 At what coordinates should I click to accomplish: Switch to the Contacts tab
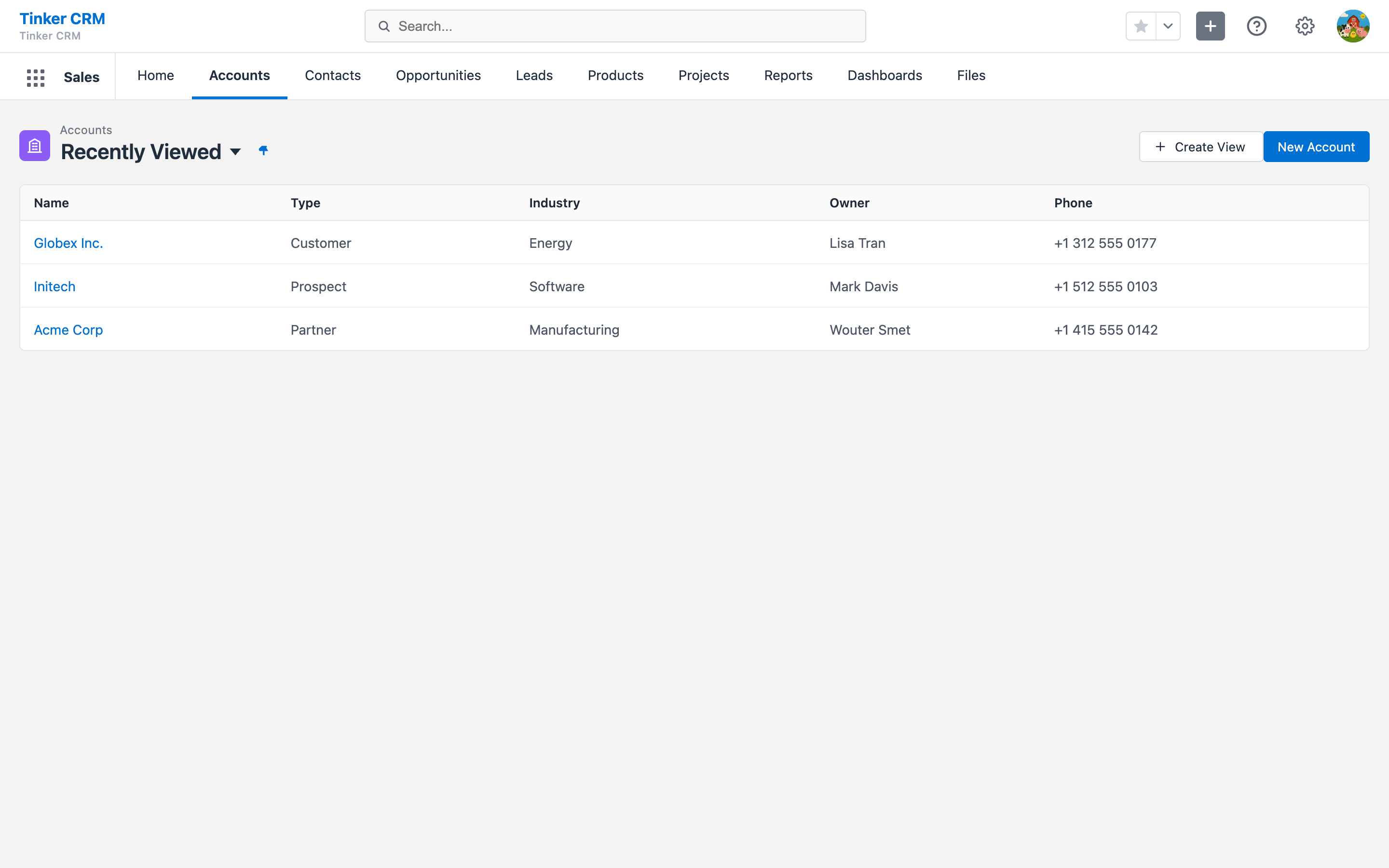(333, 76)
